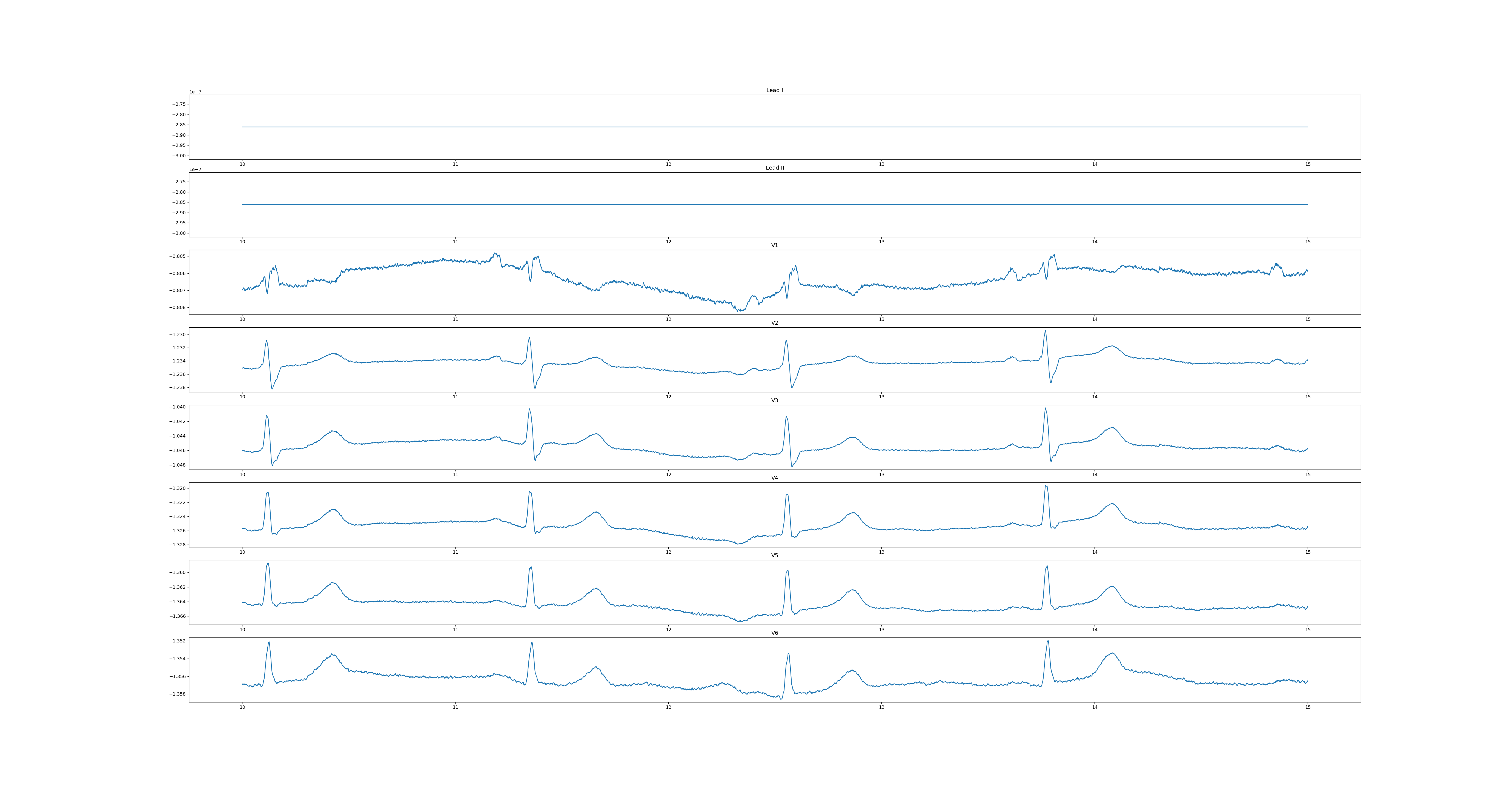The image size is (1512, 789).
Task: Click the first tall QRS peak in V5 trace
Action: (x=268, y=564)
